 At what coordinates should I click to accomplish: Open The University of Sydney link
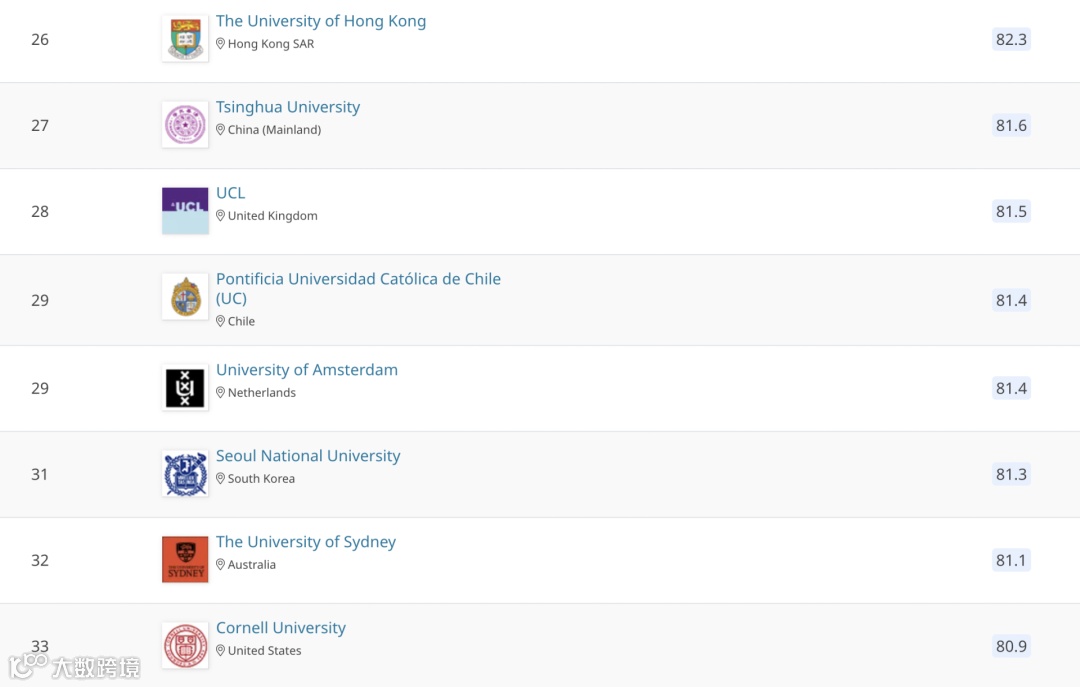tap(306, 542)
